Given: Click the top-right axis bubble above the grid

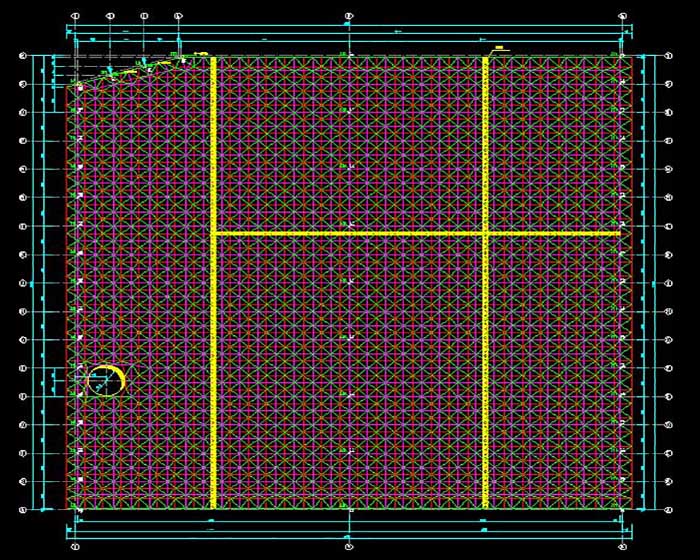Looking at the screenshot, I should coord(622,17).
